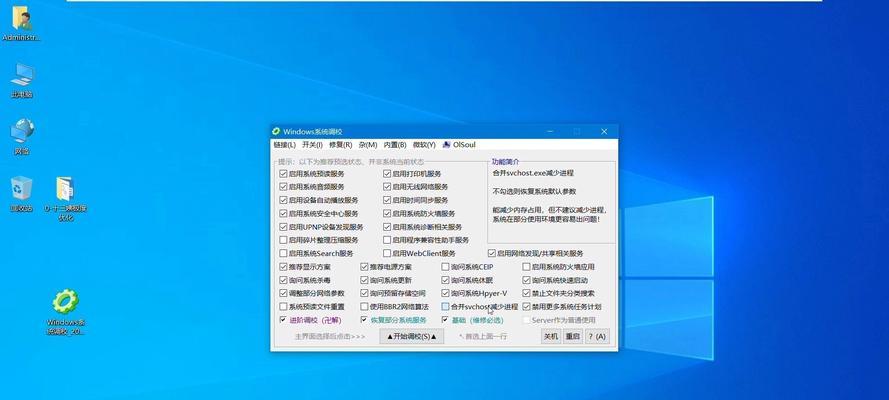Image resolution: width=889 pixels, height=400 pixels.
Task: Open the 修复(R) menu
Action: [x=341, y=145]
